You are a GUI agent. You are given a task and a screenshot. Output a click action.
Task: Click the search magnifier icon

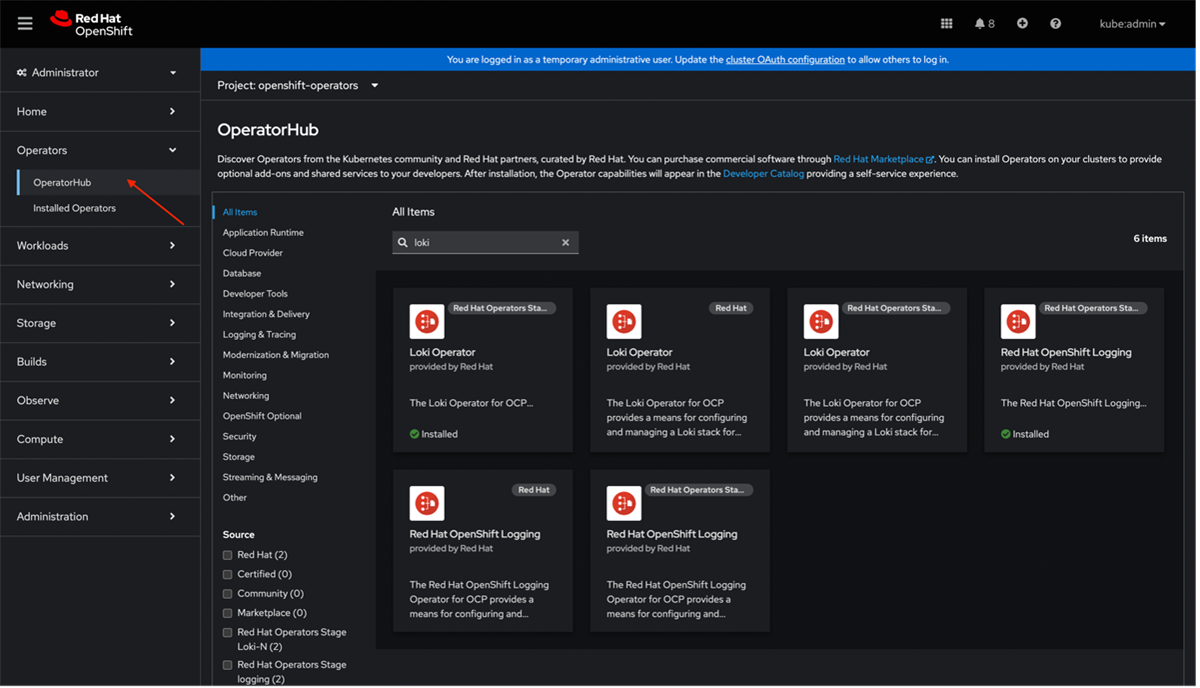tap(403, 242)
